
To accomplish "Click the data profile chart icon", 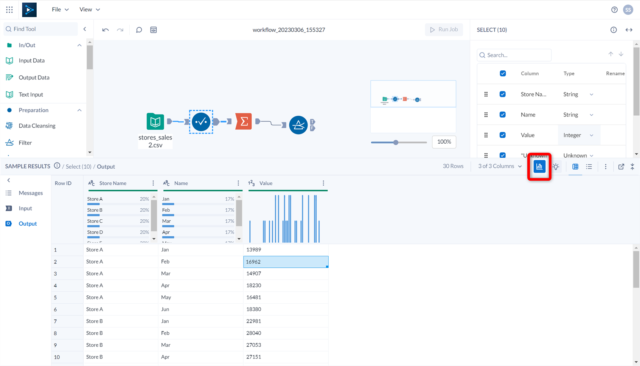I will click(539, 166).
